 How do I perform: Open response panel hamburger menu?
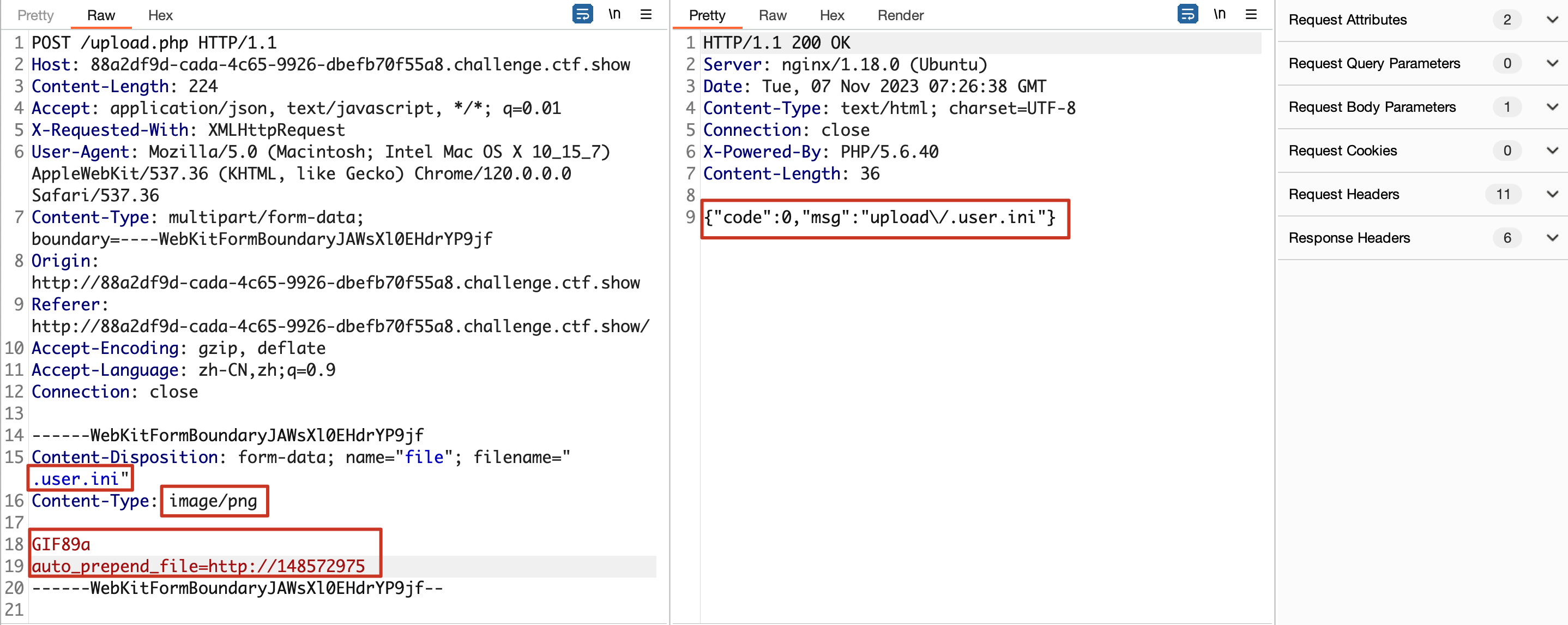pos(1251,14)
